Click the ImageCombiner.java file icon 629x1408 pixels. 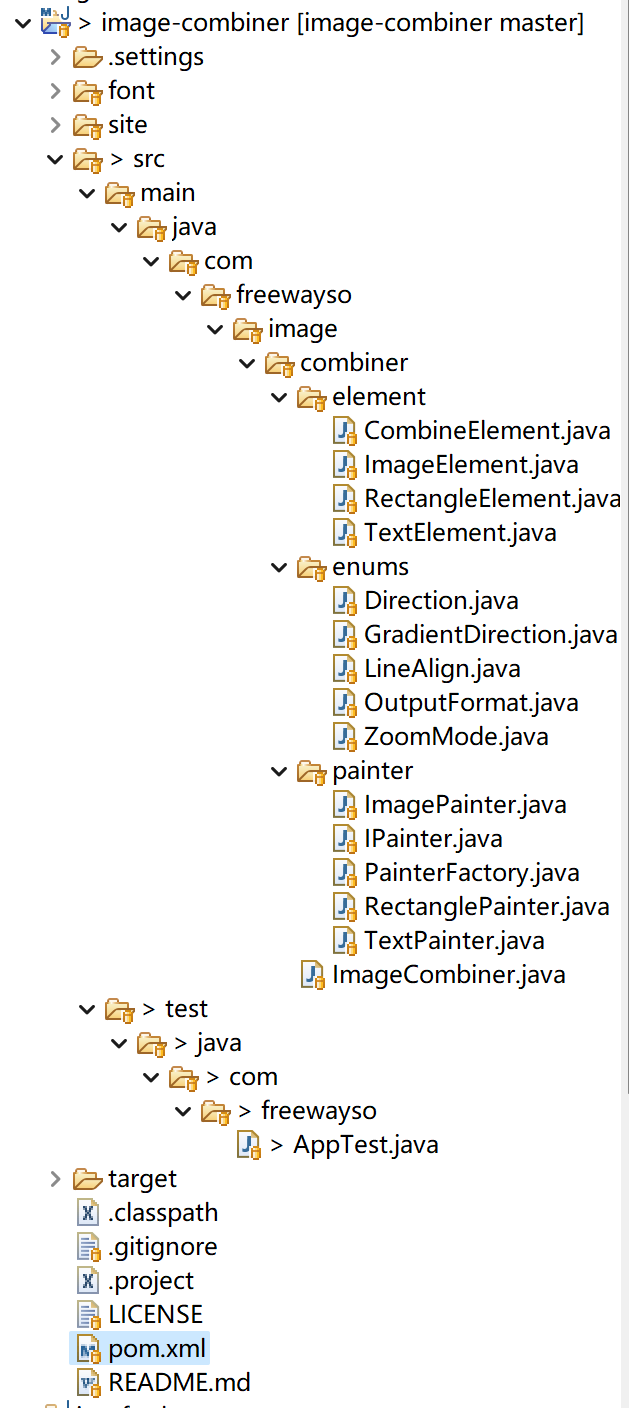coord(314,975)
